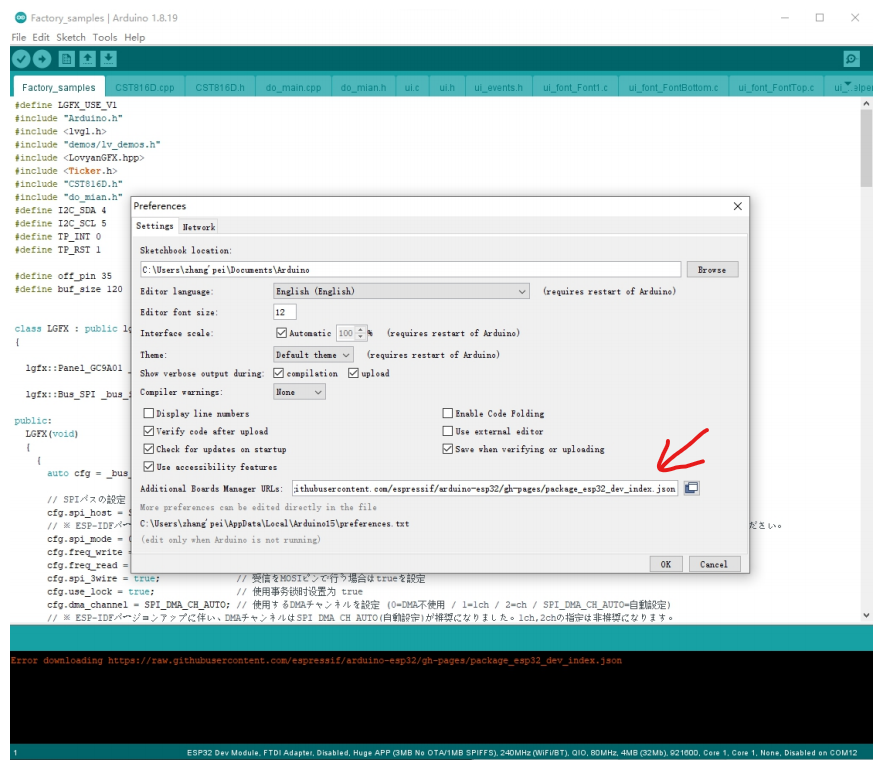
Task: Switch to the ui_font_FontTop.c tab
Action: 776,88
